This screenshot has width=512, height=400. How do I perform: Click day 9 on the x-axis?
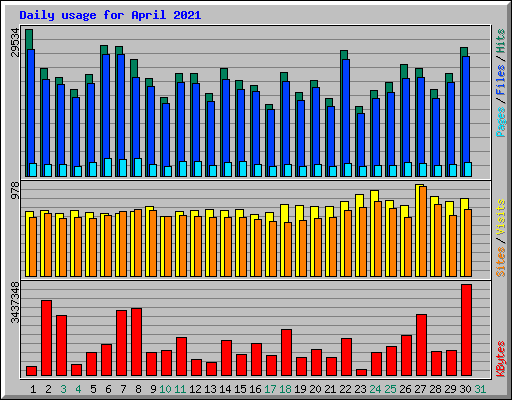153,389
